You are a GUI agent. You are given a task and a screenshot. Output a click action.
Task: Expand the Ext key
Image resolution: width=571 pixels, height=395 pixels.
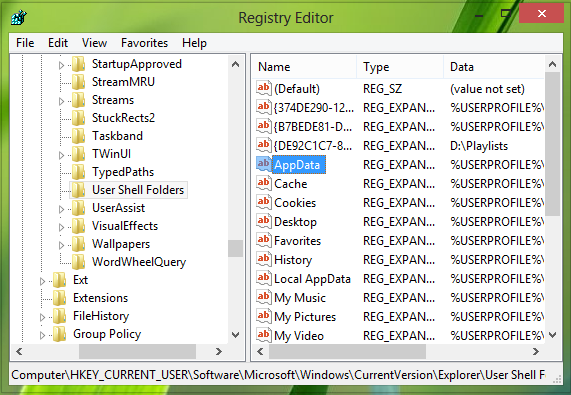pos(42,281)
